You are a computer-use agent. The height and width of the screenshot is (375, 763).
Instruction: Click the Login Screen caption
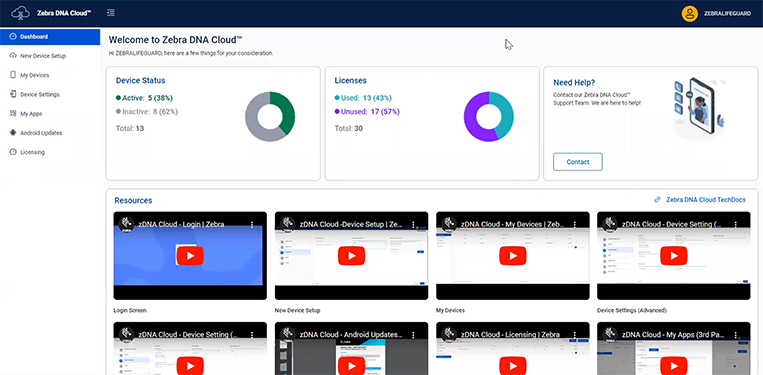(130, 310)
